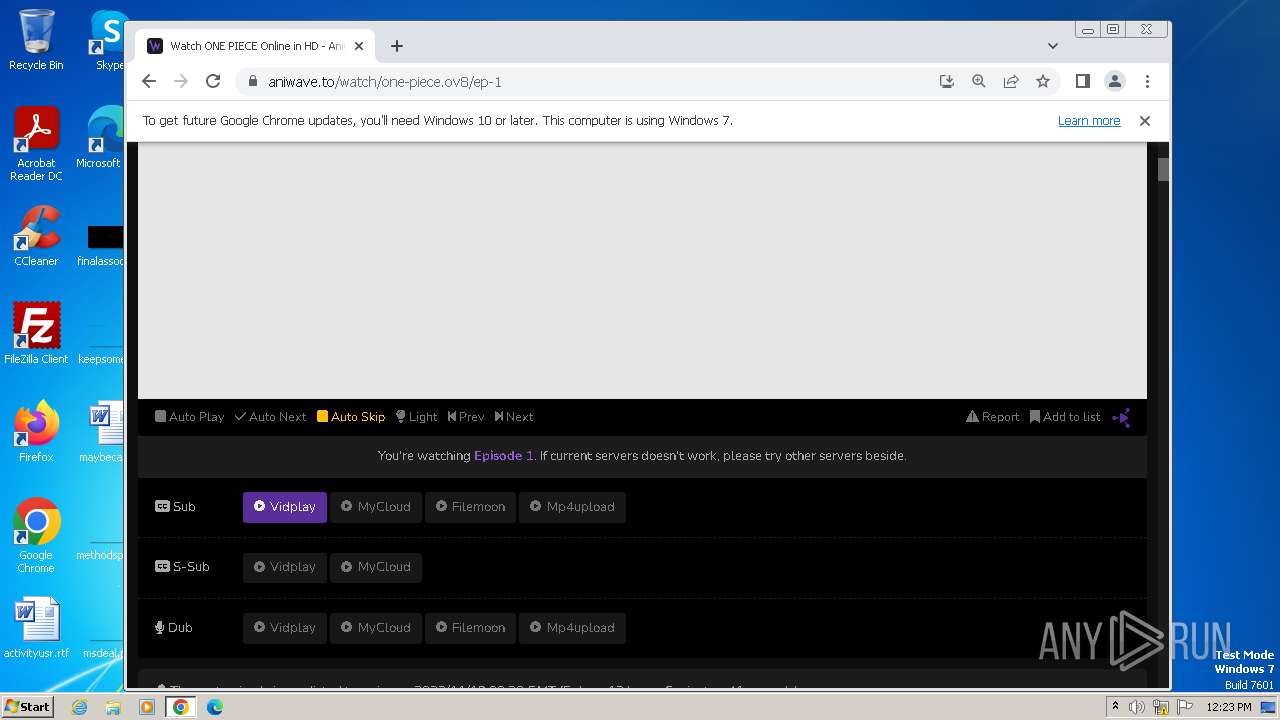Image resolution: width=1280 pixels, height=720 pixels.
Task: Select the Dub Filemoon server
Action: [470, 628]
